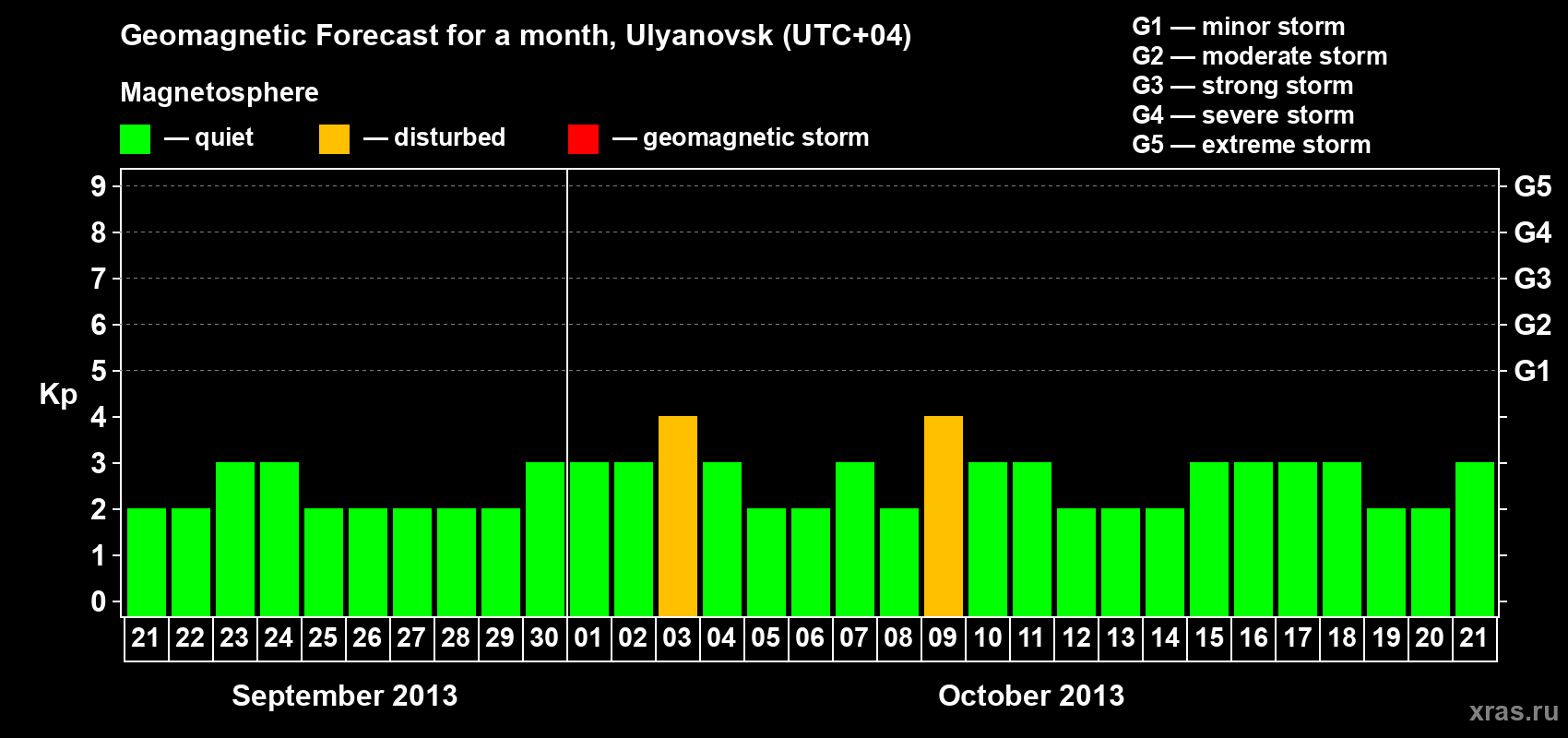Click the 'G4 — severe storm' legend text
The width and height of the screenshot is (1568, 738).
pyautogui.click(x=1243, y=115)
